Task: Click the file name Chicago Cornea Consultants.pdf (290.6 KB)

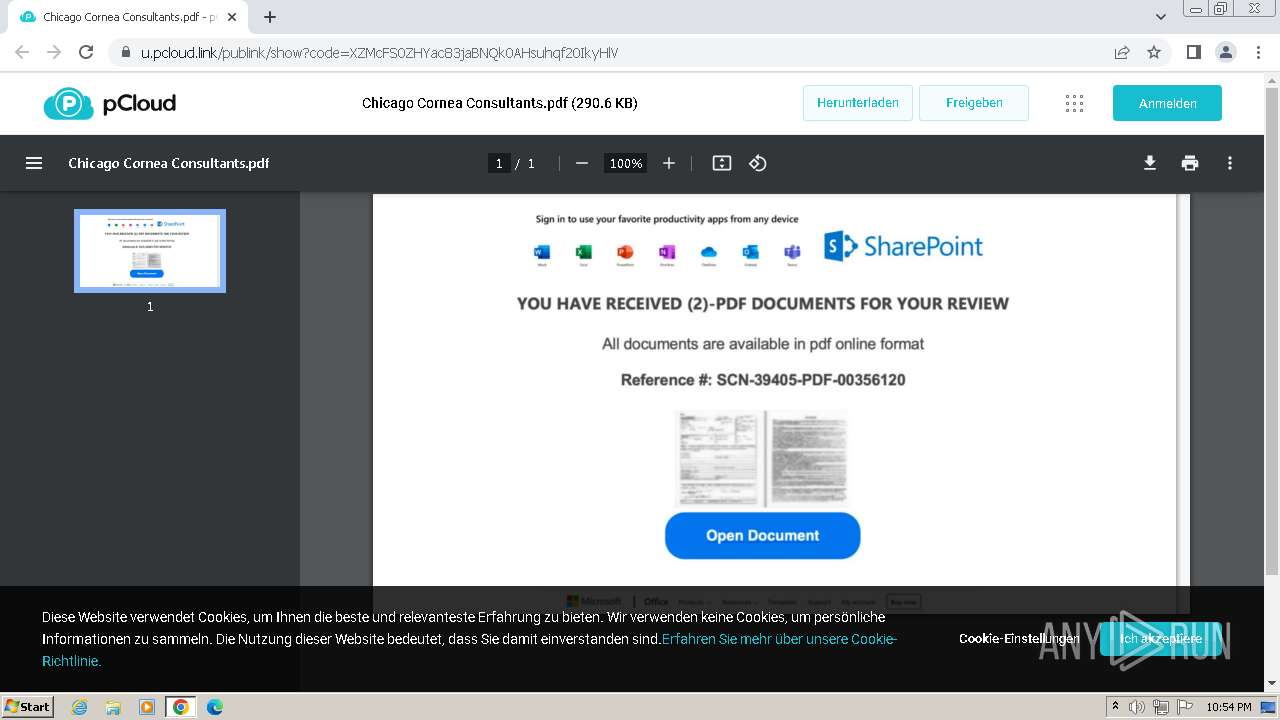Action: [500, 103]
